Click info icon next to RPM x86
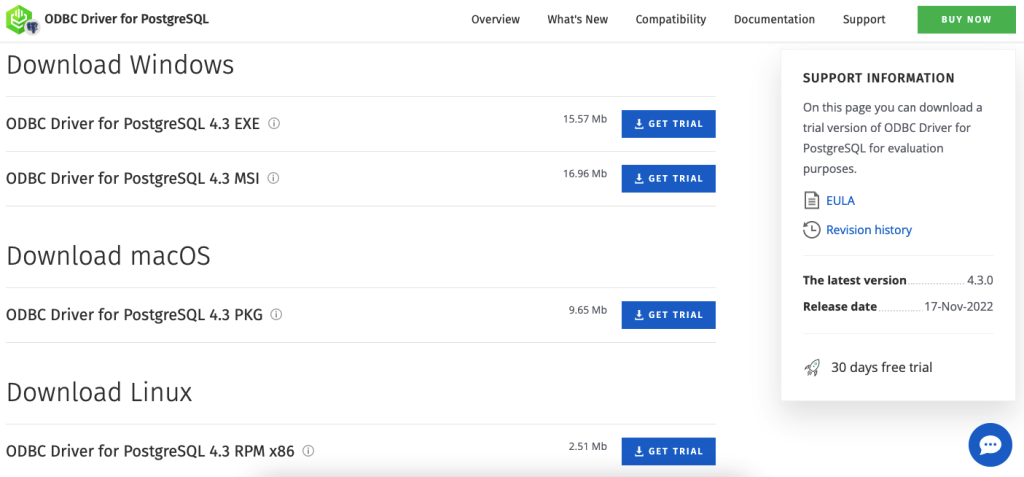The image size is (1024, 477). 308,451
